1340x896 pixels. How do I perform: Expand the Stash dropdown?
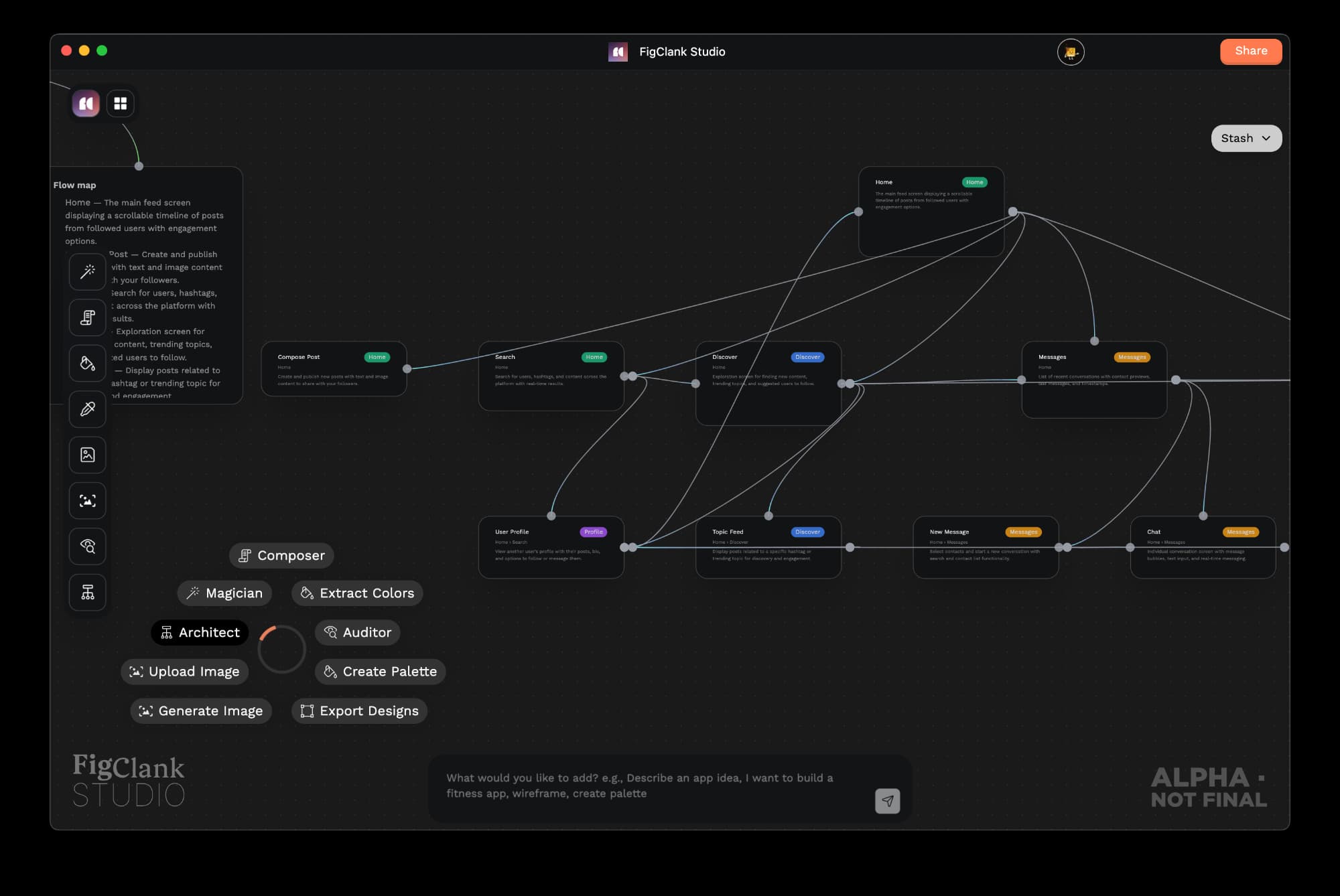[x=1246, y=138]
